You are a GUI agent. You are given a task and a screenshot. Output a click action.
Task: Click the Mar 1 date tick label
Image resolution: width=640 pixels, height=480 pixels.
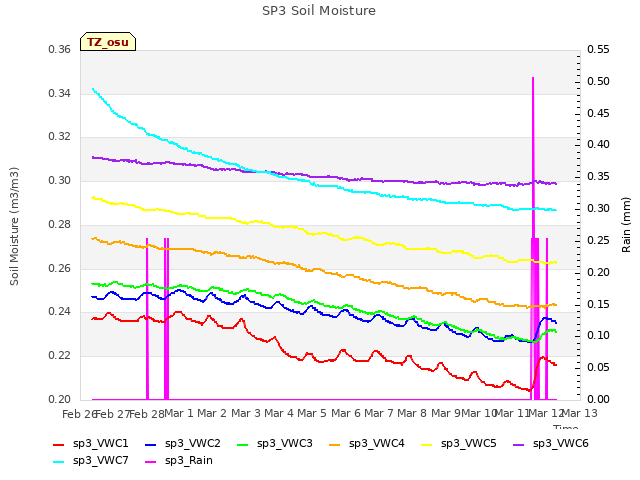pos(178,413)
